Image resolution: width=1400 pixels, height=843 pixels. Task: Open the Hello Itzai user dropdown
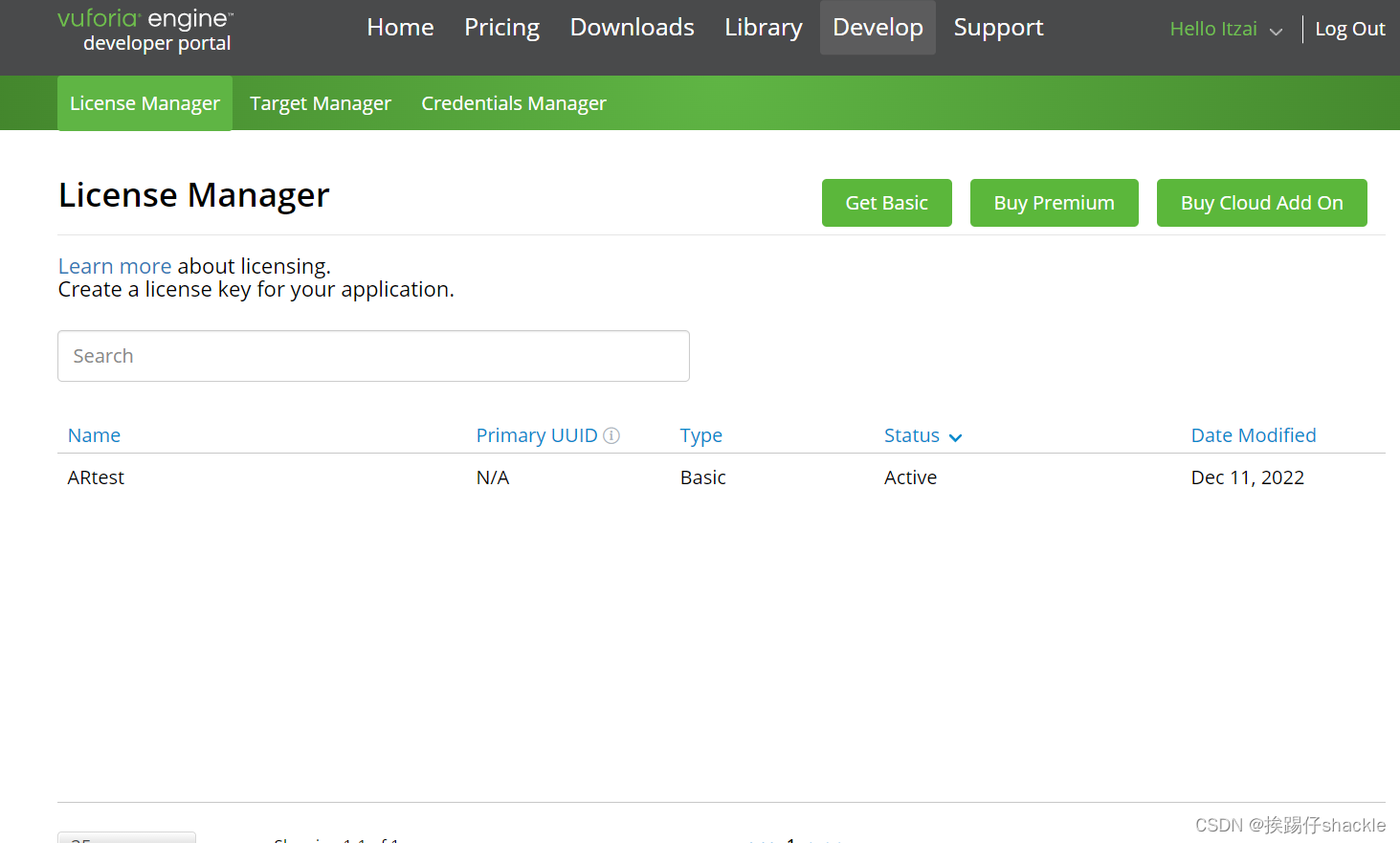pos(1225,30)
